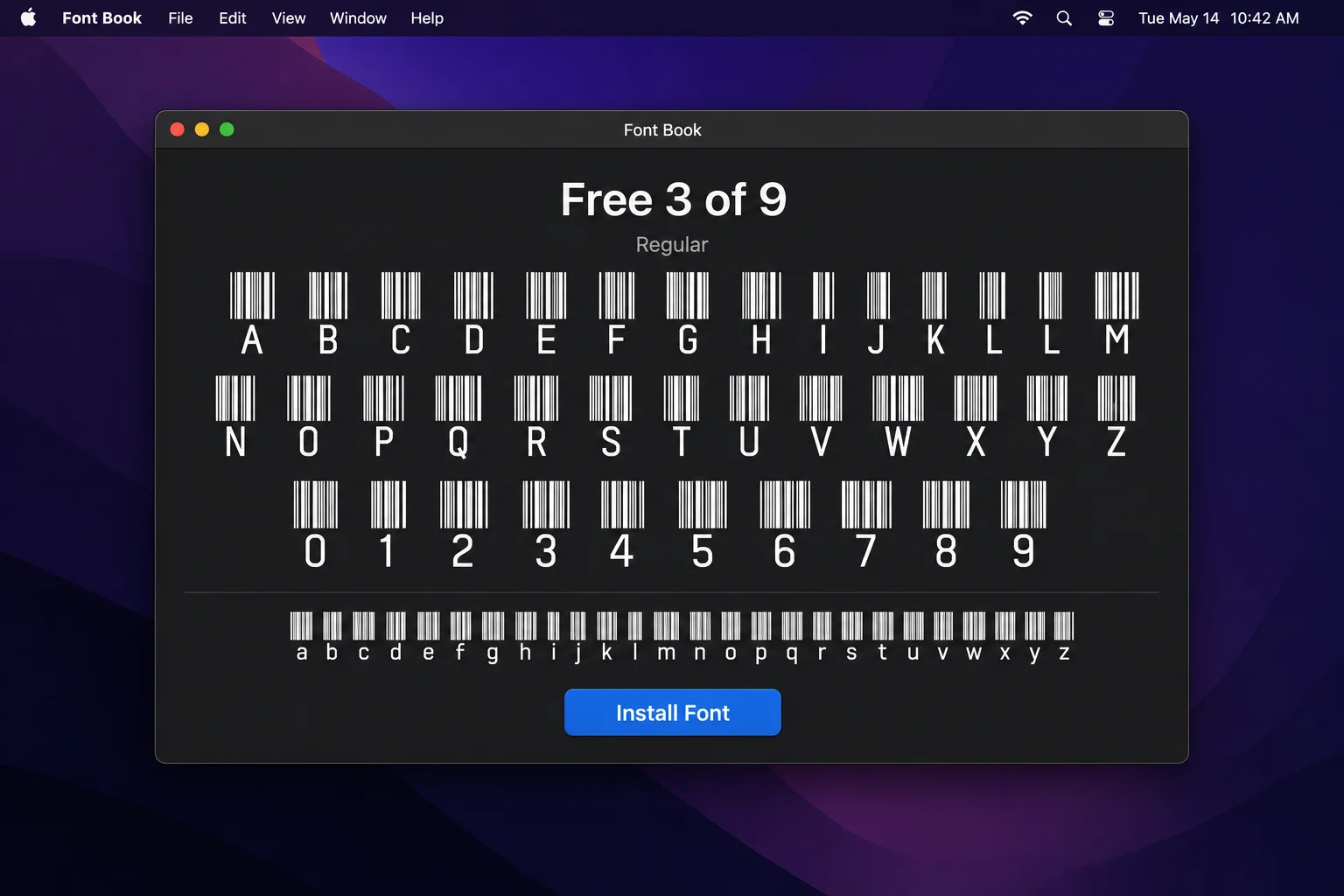Screen dimensions: 1344x896
Task: Select the lowercase "m" barcode sample glyph
Action: tap(666, 637)
